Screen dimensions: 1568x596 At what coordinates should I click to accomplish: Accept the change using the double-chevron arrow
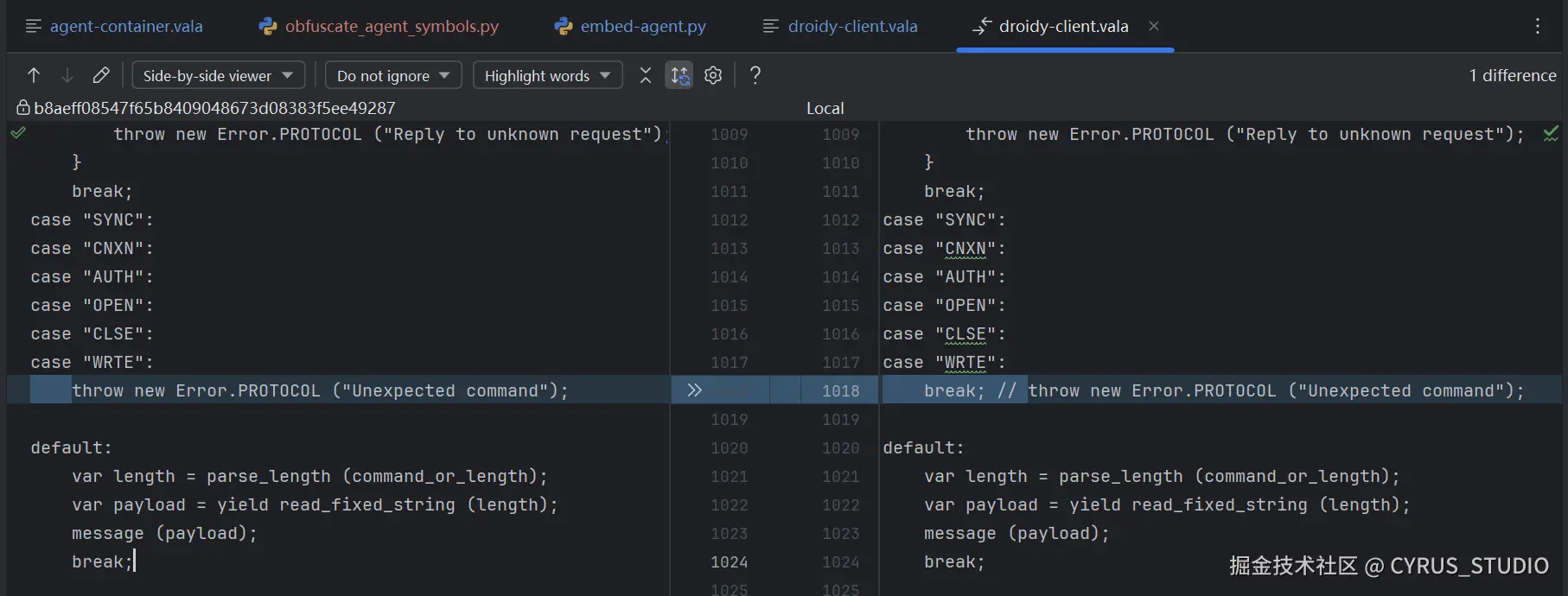pyautogui.click(x=694, y=390)
